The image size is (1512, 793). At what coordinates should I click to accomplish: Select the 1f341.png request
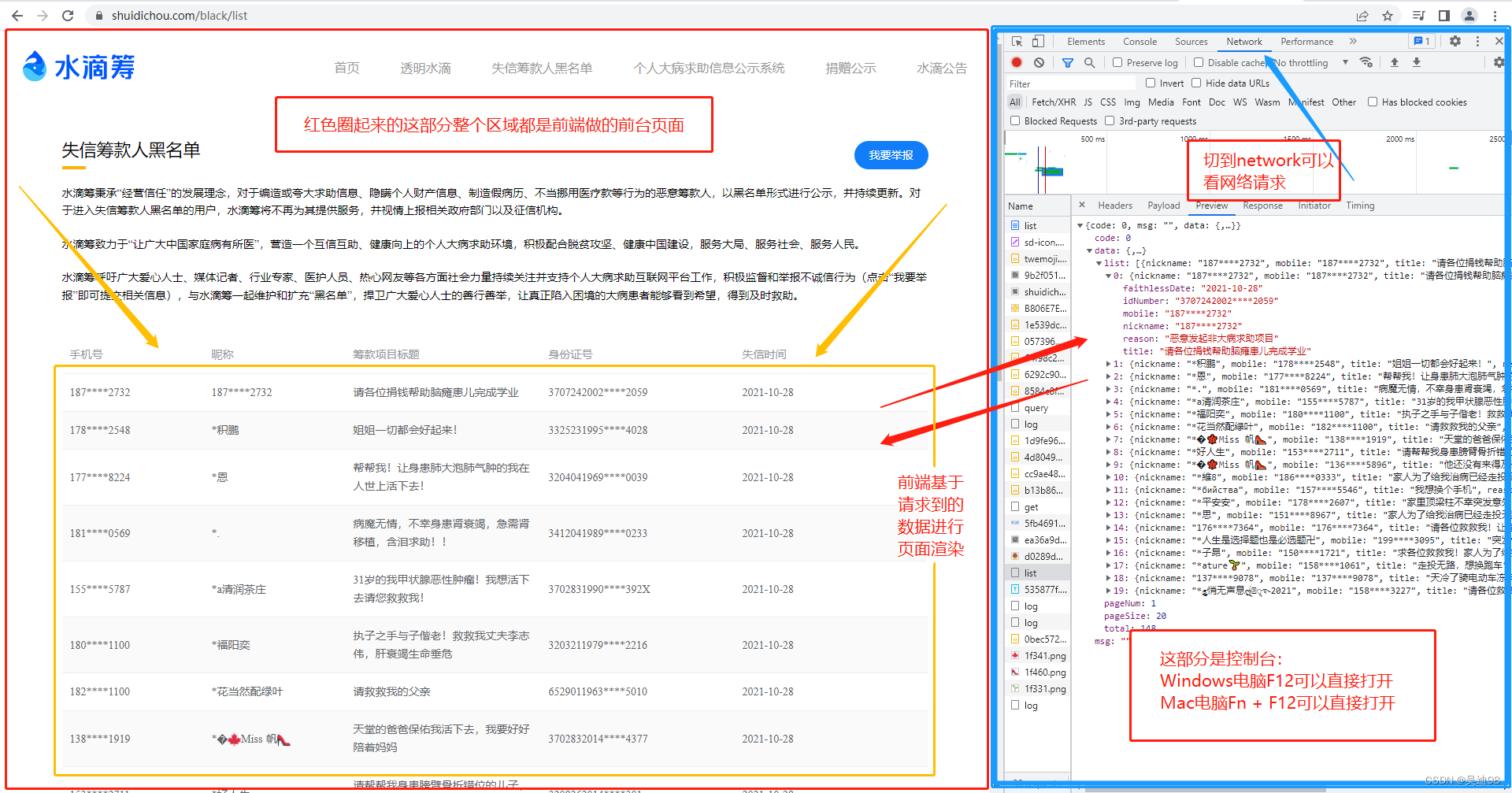coord(1038,655)
